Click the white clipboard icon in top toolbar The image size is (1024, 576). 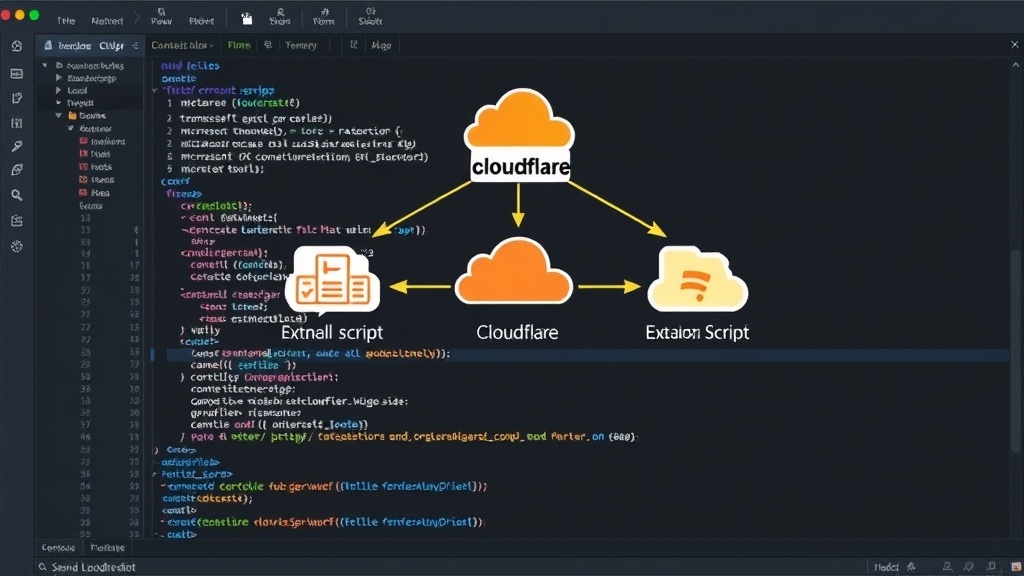pos(247,19)
